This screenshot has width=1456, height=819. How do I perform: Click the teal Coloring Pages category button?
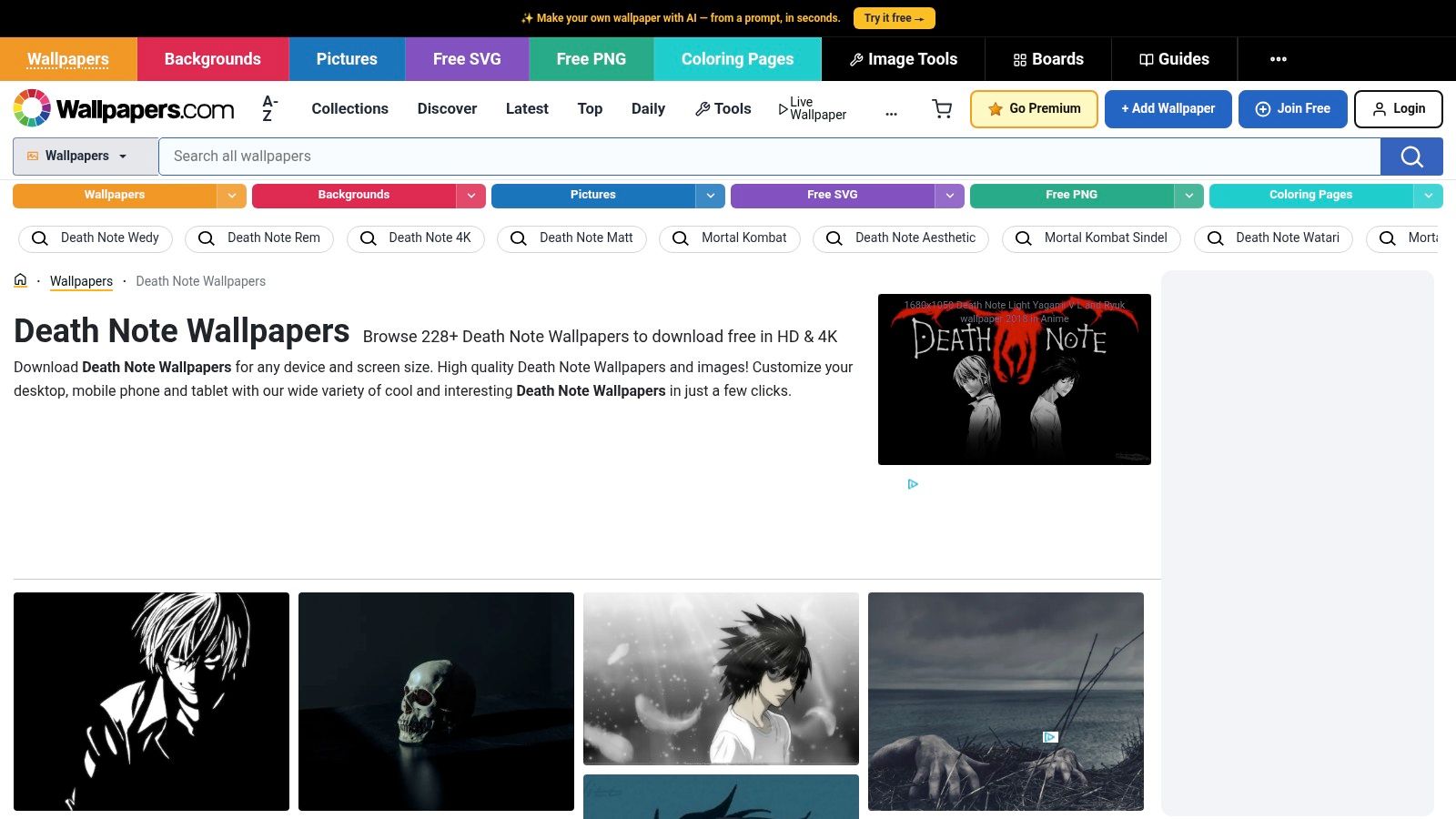click(x=1311, y=196)
